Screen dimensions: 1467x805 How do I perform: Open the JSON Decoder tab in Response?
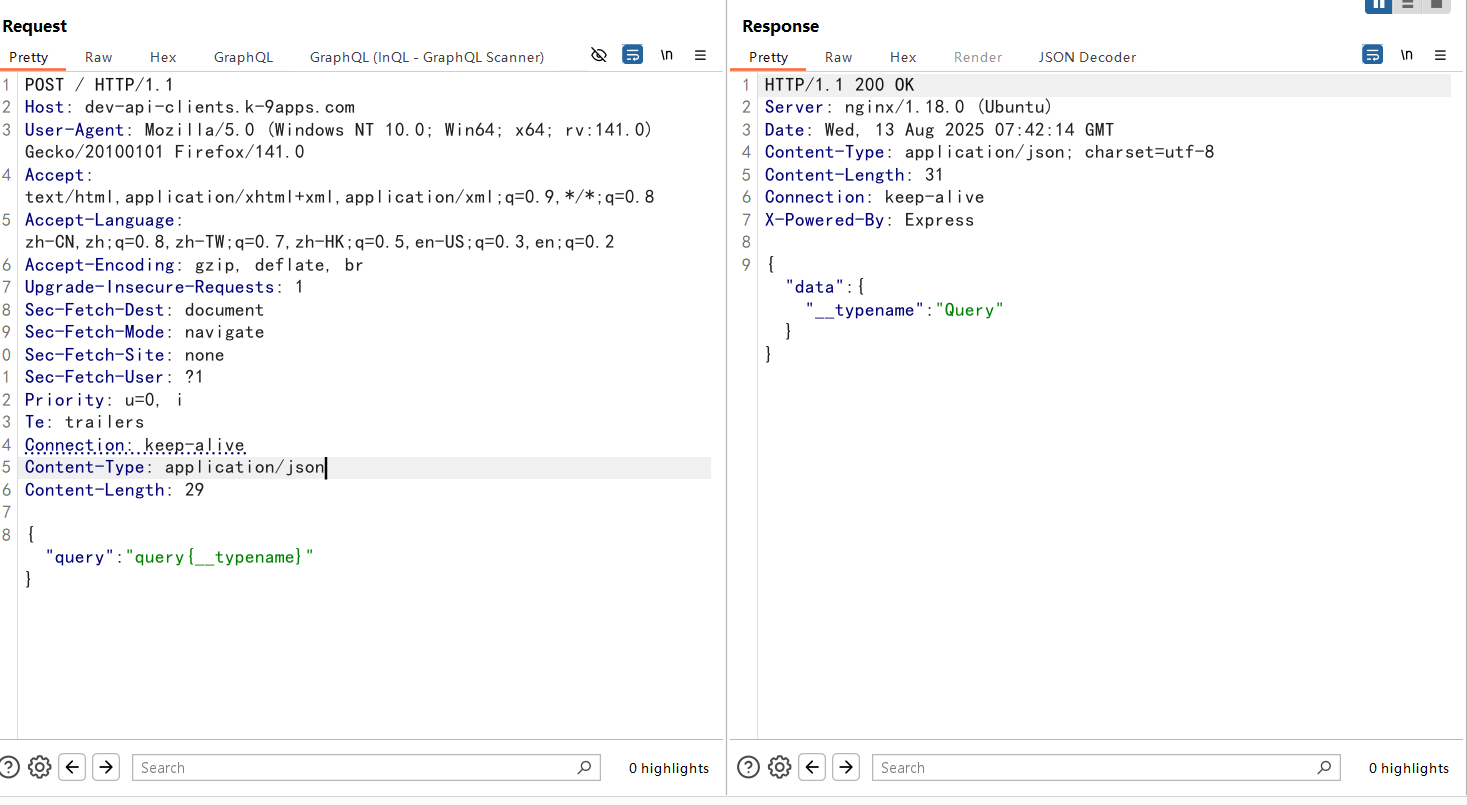point(1087,57)
